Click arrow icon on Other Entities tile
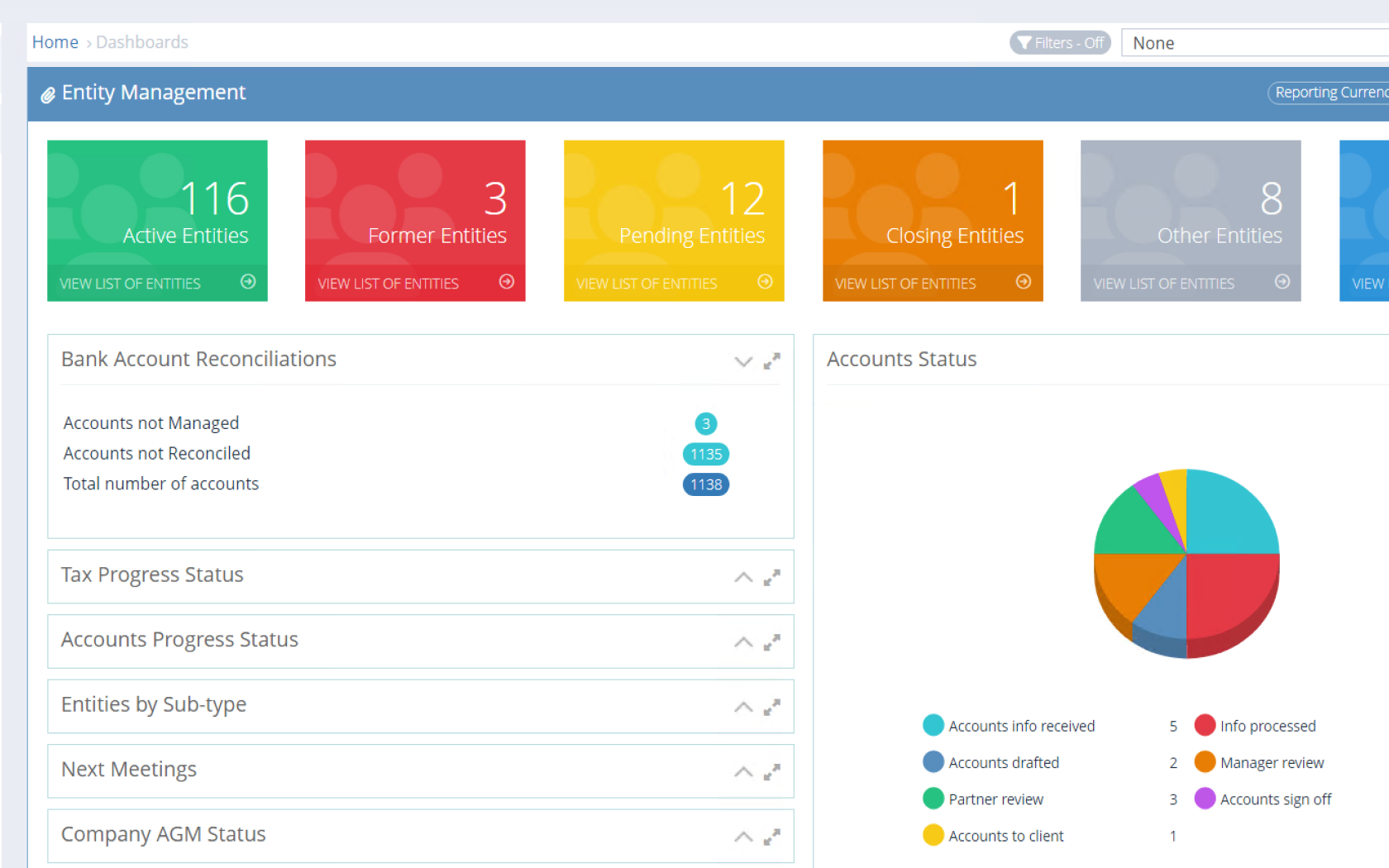Screen dimensions: 1389x868 (x=1282, y=282)
